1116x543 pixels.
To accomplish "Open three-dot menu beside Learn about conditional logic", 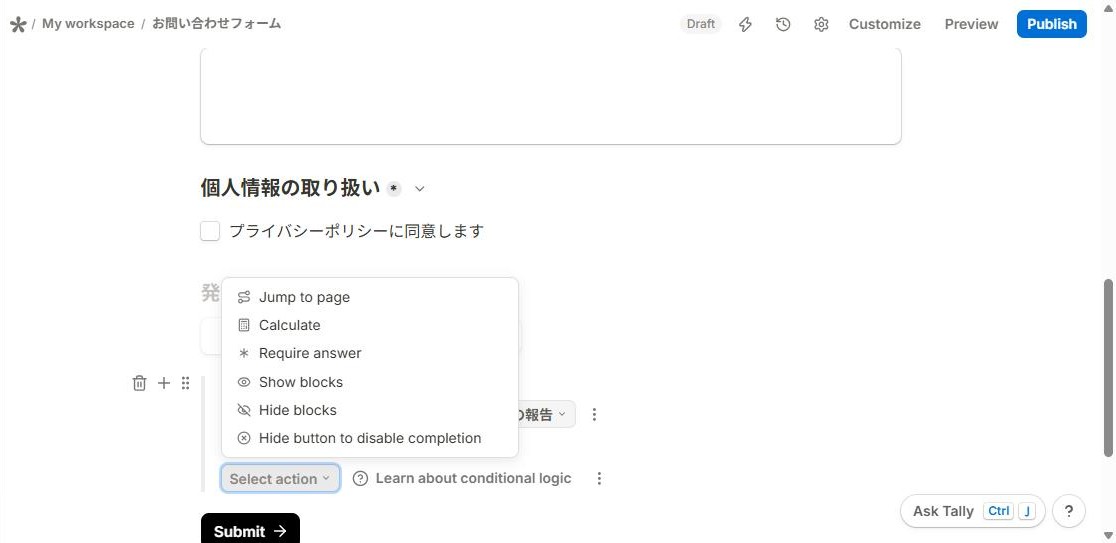I will 599,478.
